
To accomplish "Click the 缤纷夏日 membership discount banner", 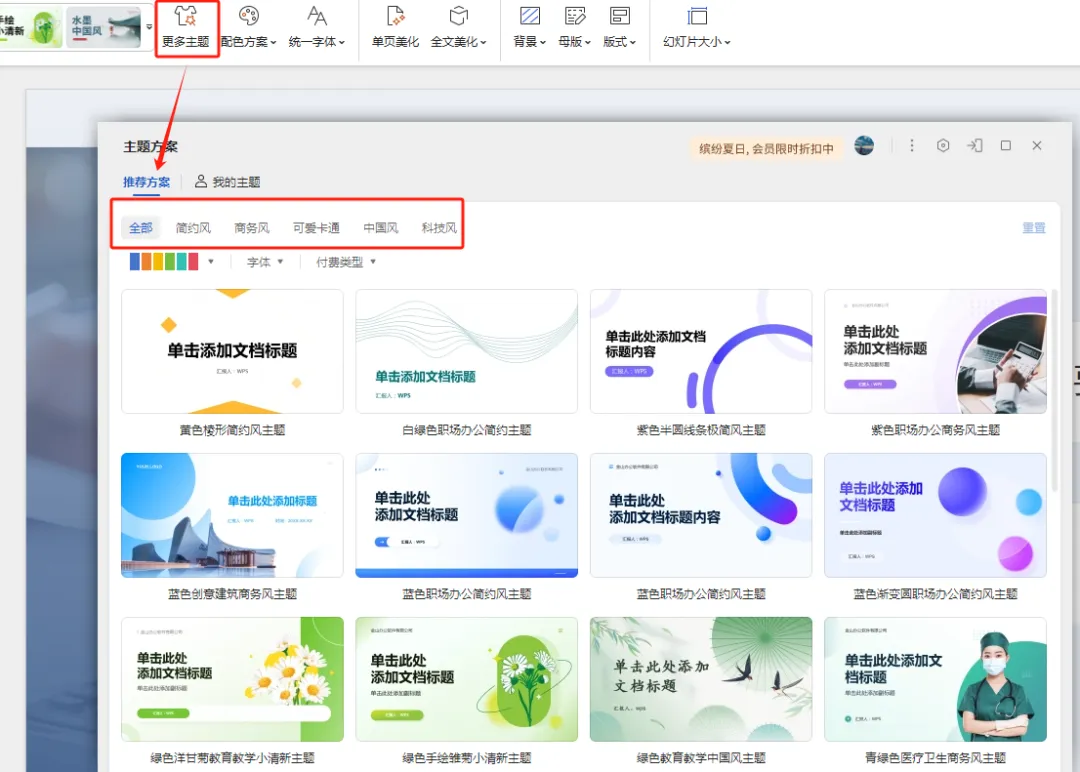I will coord(770,146).
